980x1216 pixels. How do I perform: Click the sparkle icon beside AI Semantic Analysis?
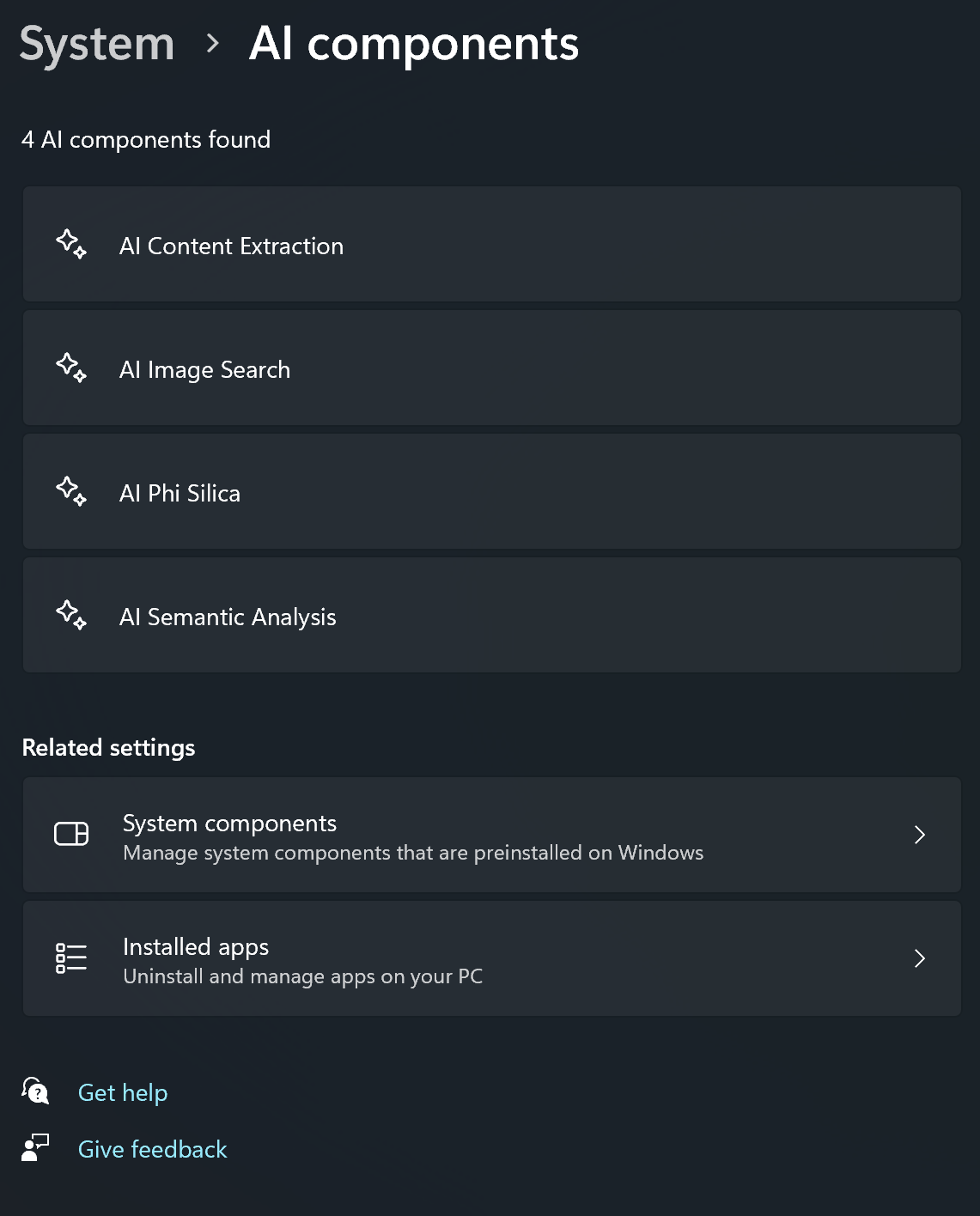pyautogui.click(x=72, y=616)
